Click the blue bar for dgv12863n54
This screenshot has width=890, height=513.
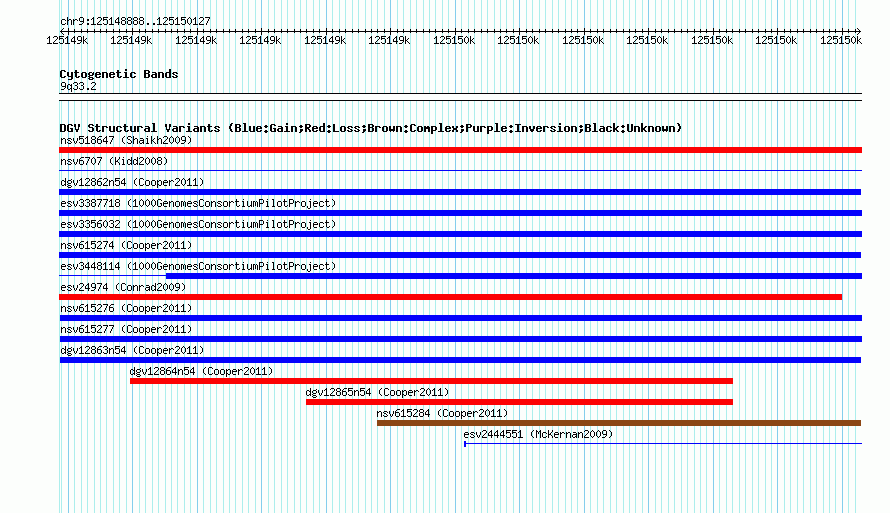click(x=460, y=360)
